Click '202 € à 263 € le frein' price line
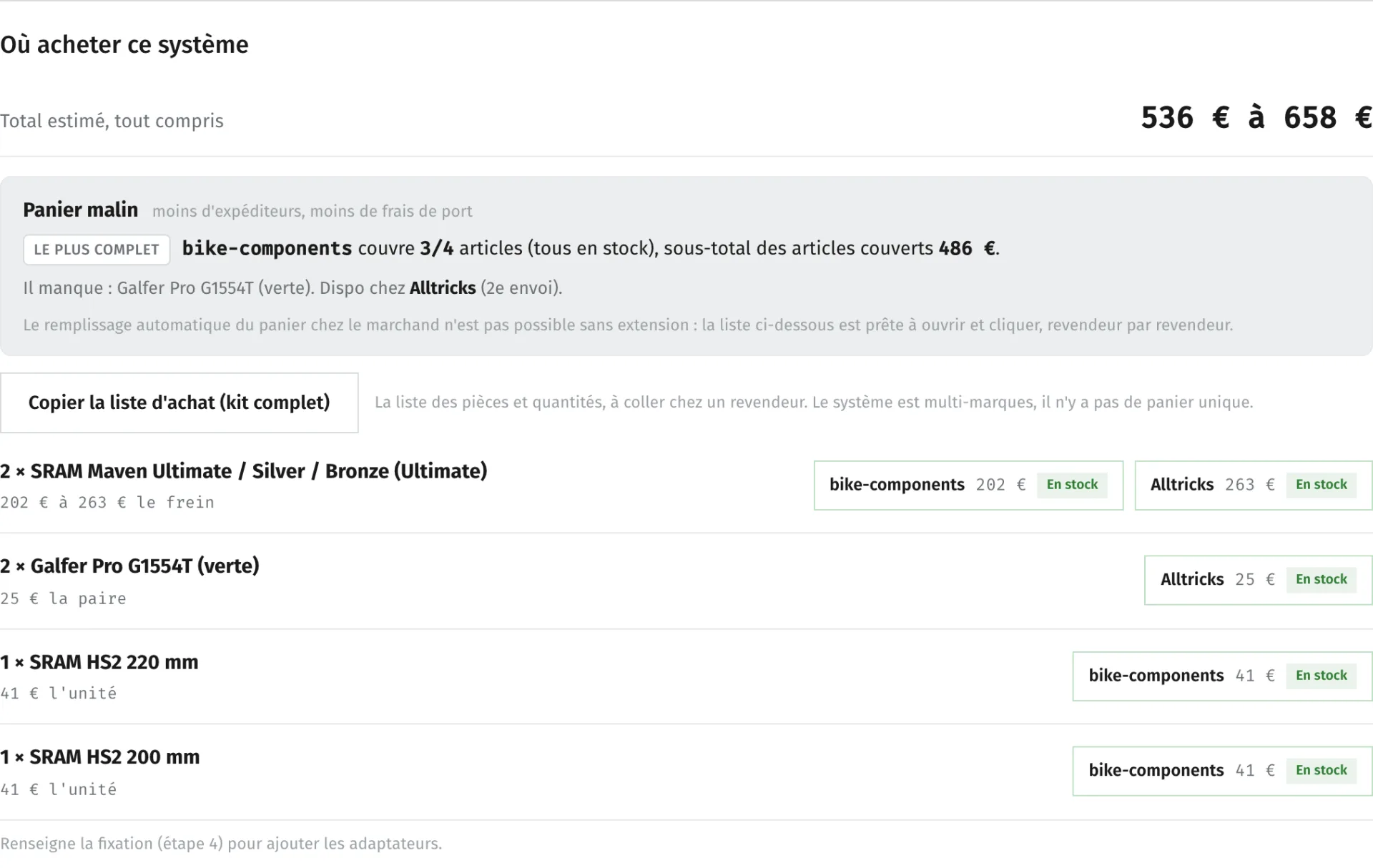Viewport: 1373px width, 868px height. [x=107, y=503]
